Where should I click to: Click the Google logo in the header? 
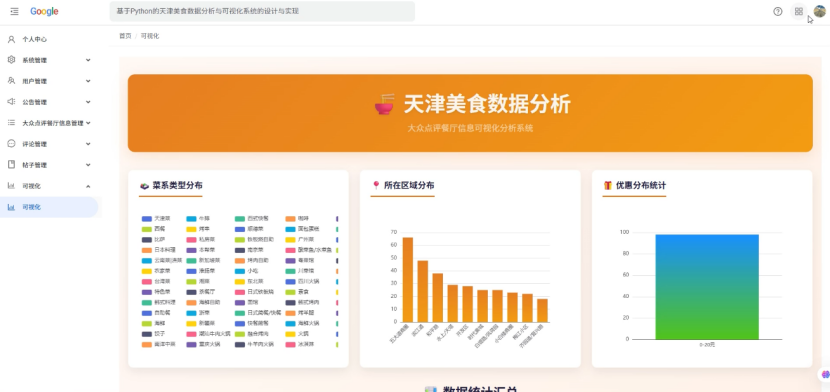pyautogui.click(x=44, y=11)
